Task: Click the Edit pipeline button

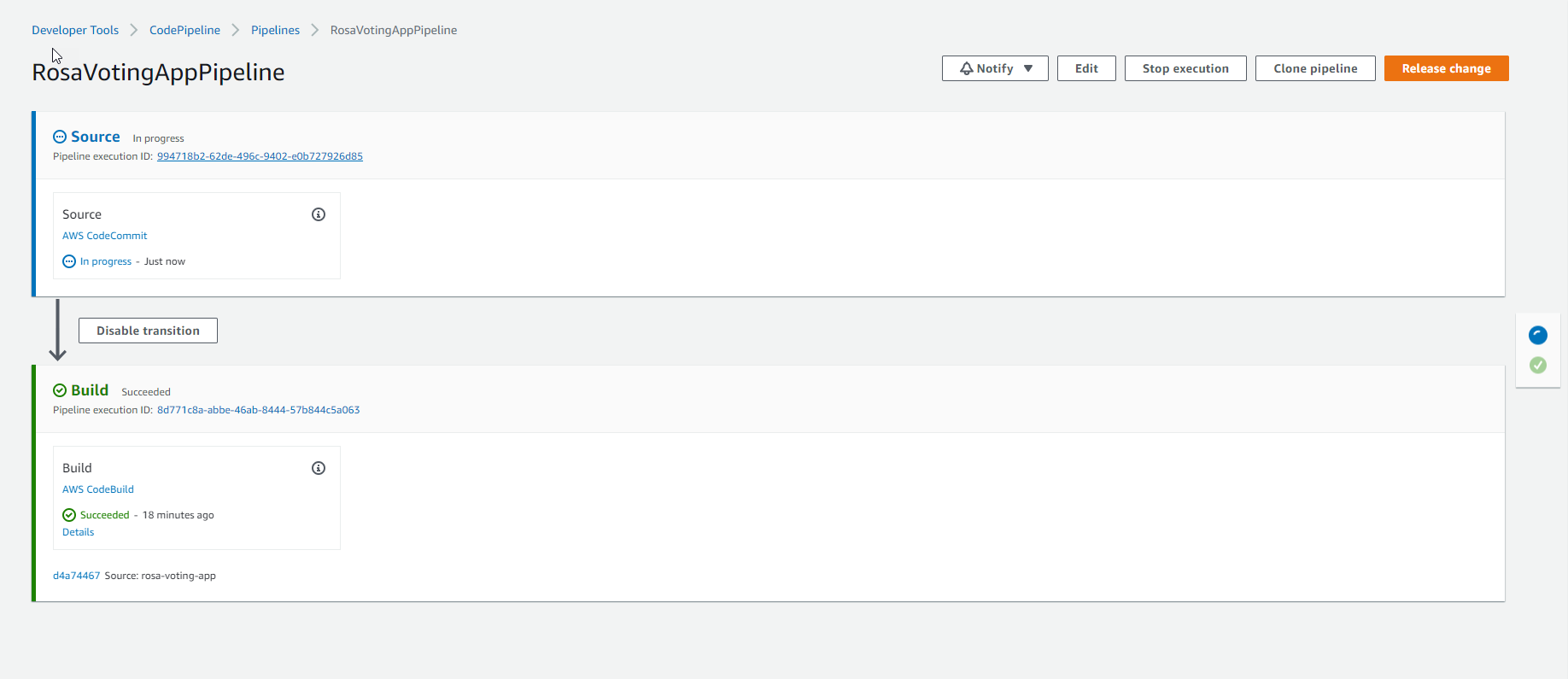Action: point(1086,68)
